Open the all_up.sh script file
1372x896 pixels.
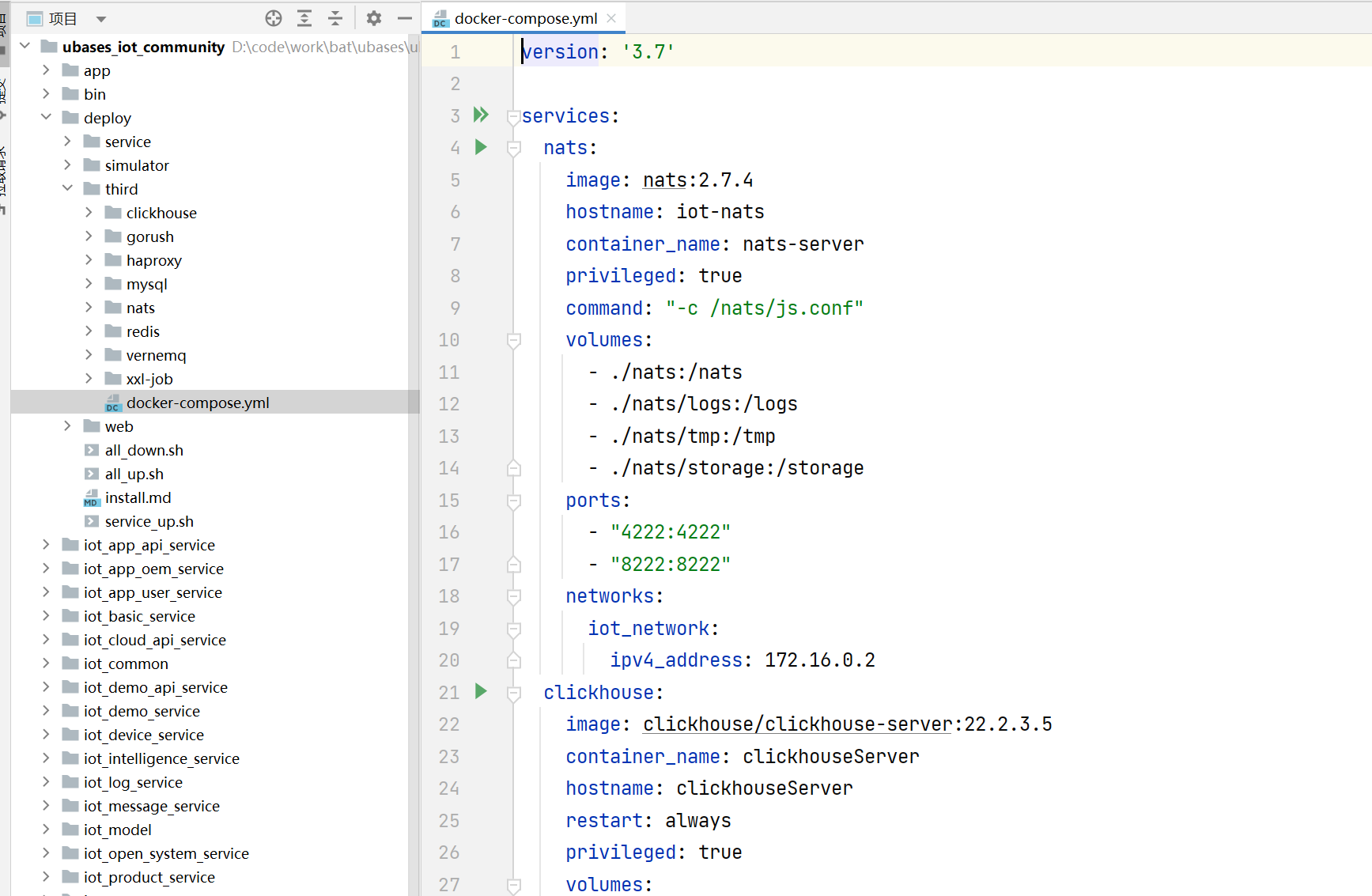134,474
